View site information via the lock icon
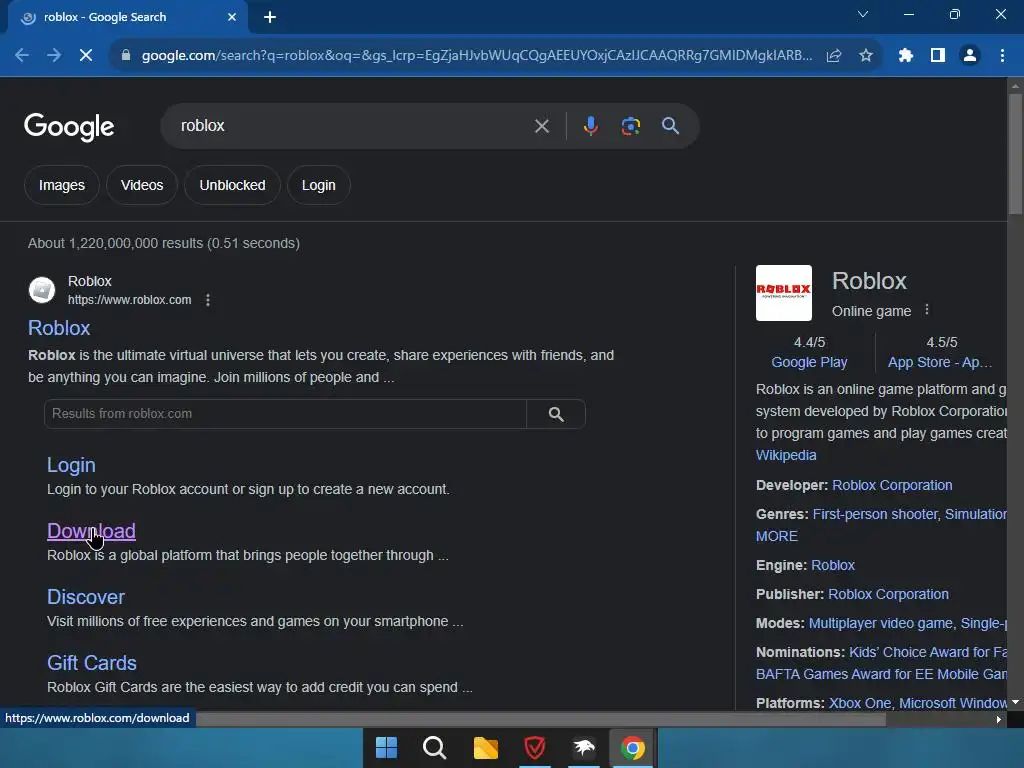Viewport: 1024px width, 768px height. point(126,56)
